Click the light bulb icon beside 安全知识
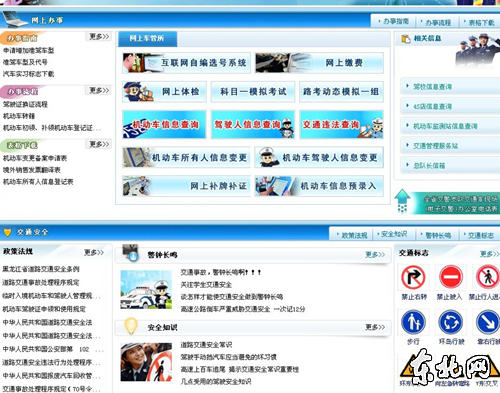The image size is (500, 393). pos(131,326)
